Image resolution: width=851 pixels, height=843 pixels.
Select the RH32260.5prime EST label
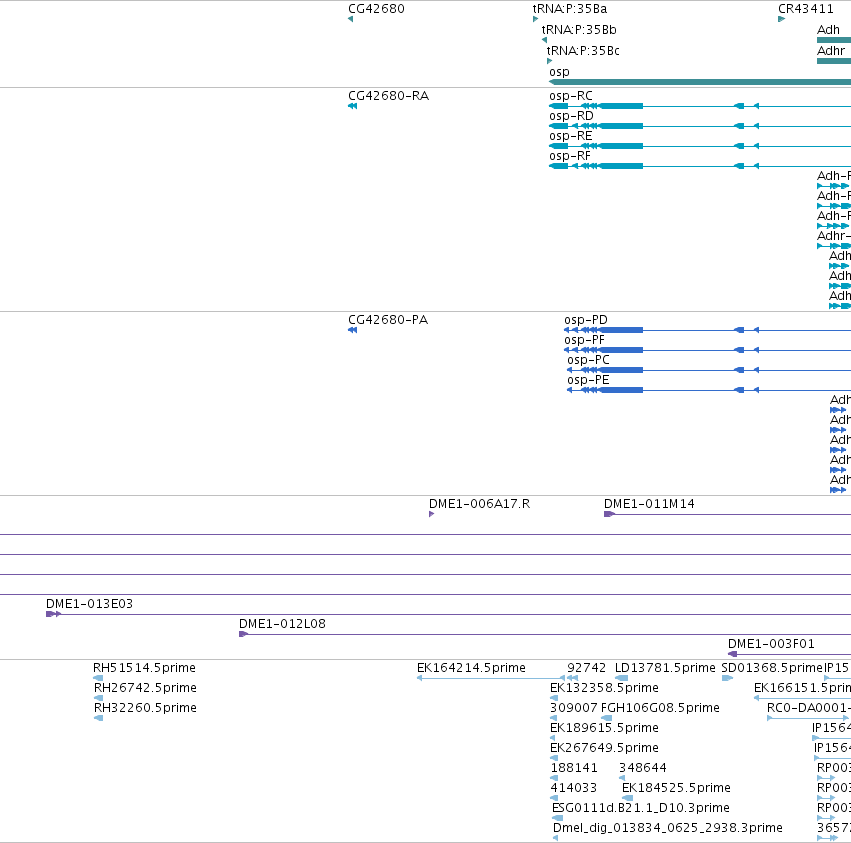coord(145,708)
